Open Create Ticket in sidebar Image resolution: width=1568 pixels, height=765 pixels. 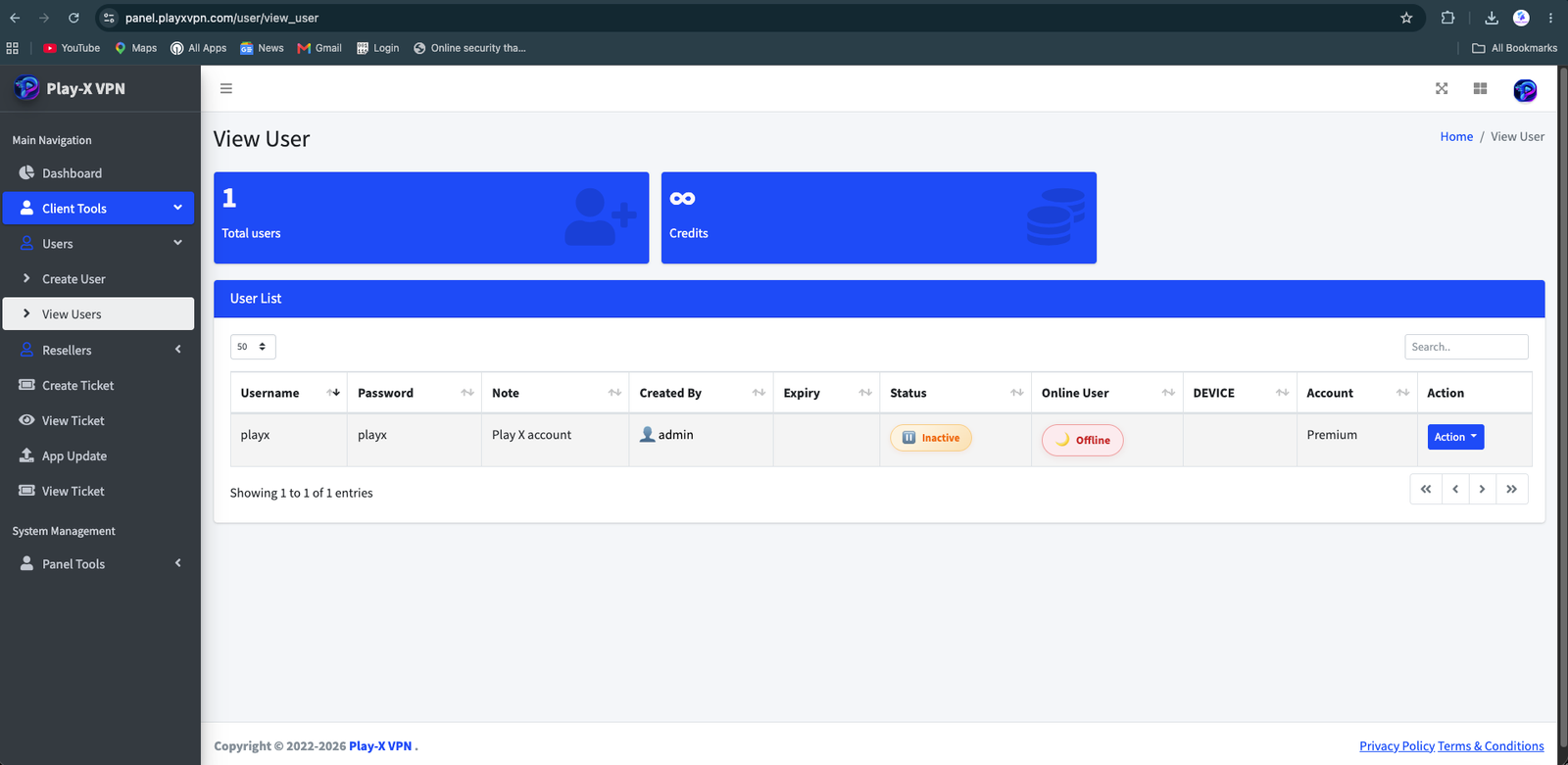tap(98, 385)
